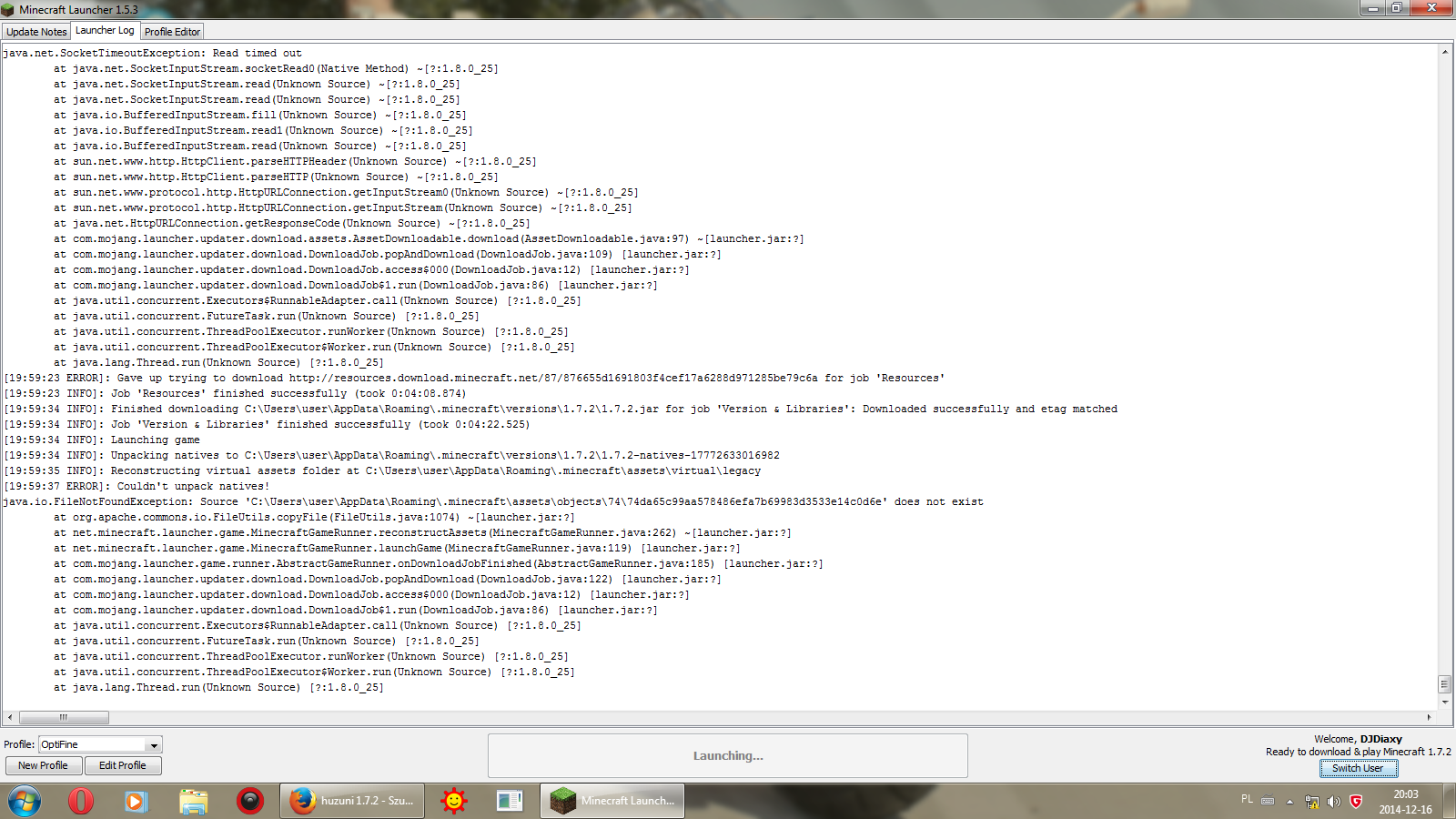Viewport: 1456px width, 819px height.
Task: Click the 'onDownloadJobFinished' stack line
Action: 438,563
